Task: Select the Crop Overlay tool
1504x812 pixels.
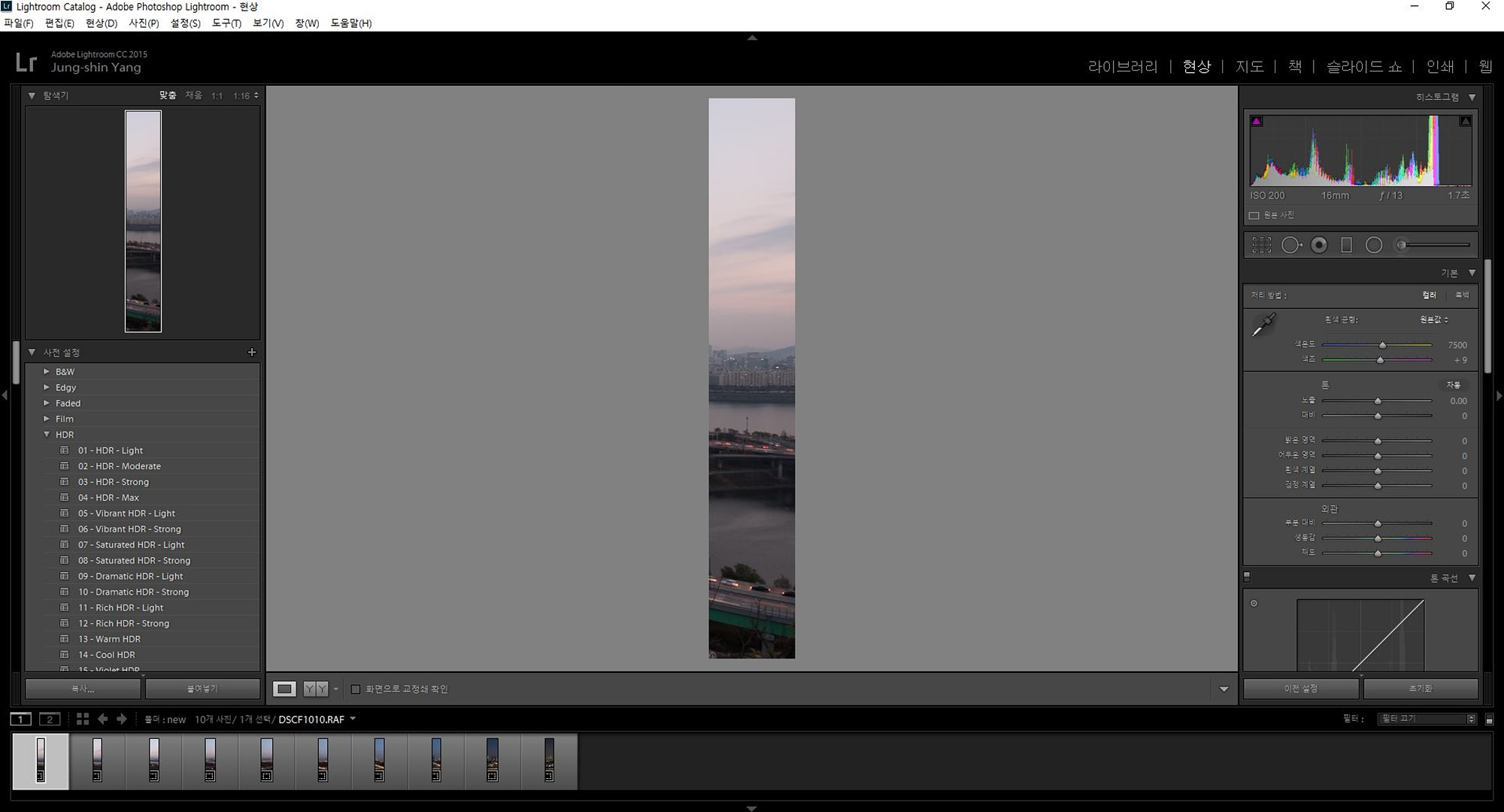Action: pyautogui.click(x=1261, y=245)
